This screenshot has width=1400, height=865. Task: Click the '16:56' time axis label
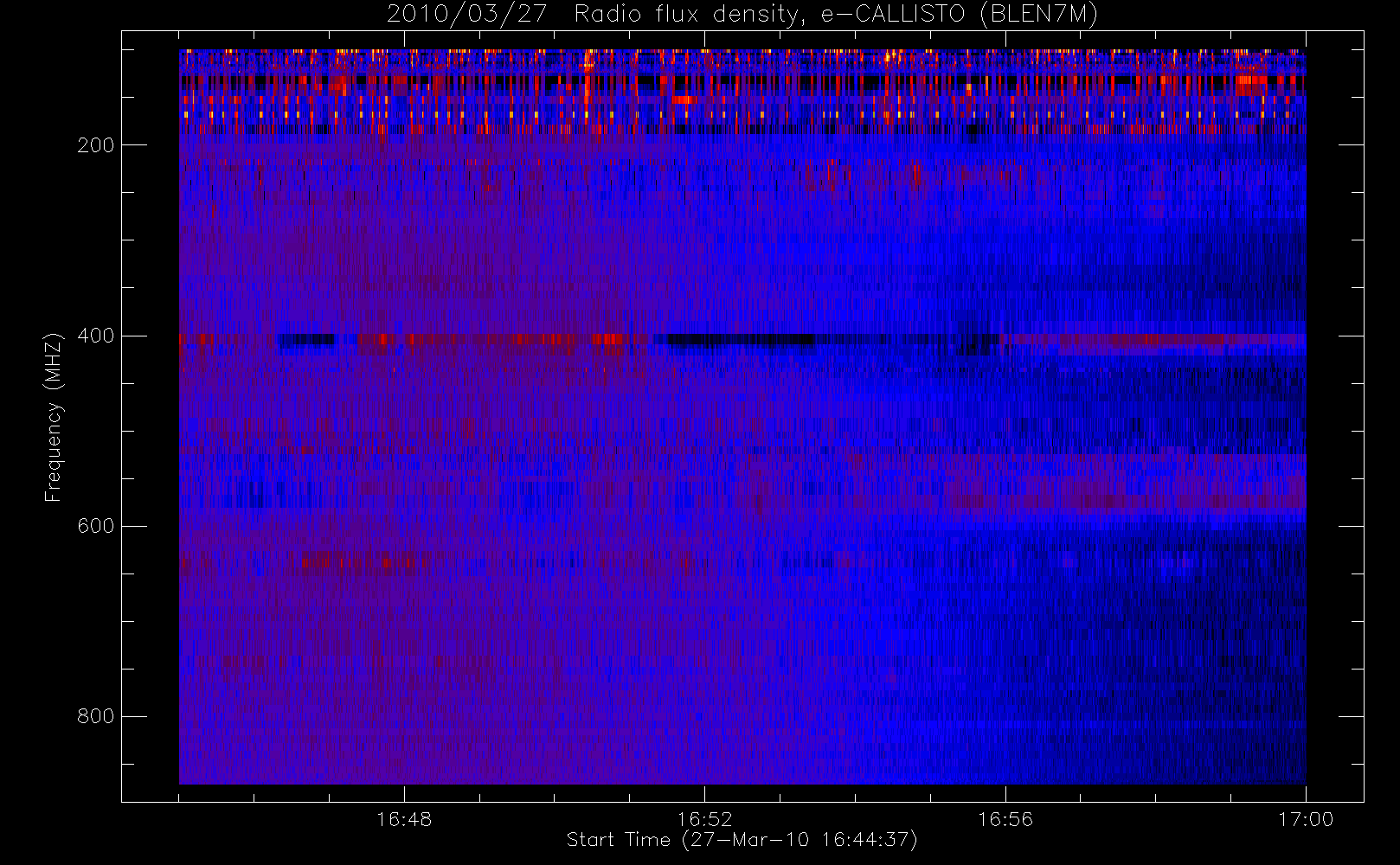pos(1005,819)
